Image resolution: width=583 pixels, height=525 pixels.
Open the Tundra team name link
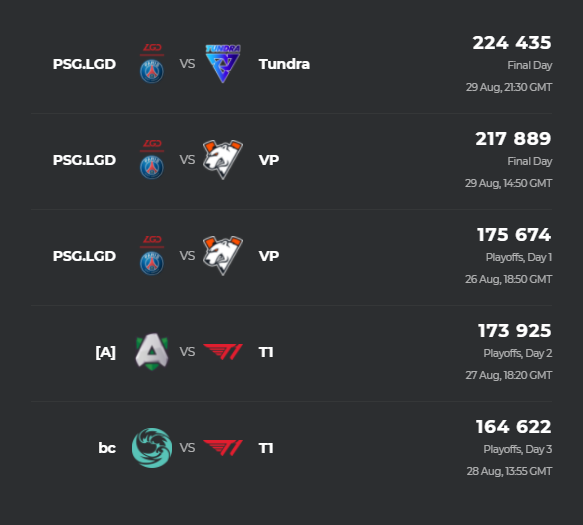(284, 64)
